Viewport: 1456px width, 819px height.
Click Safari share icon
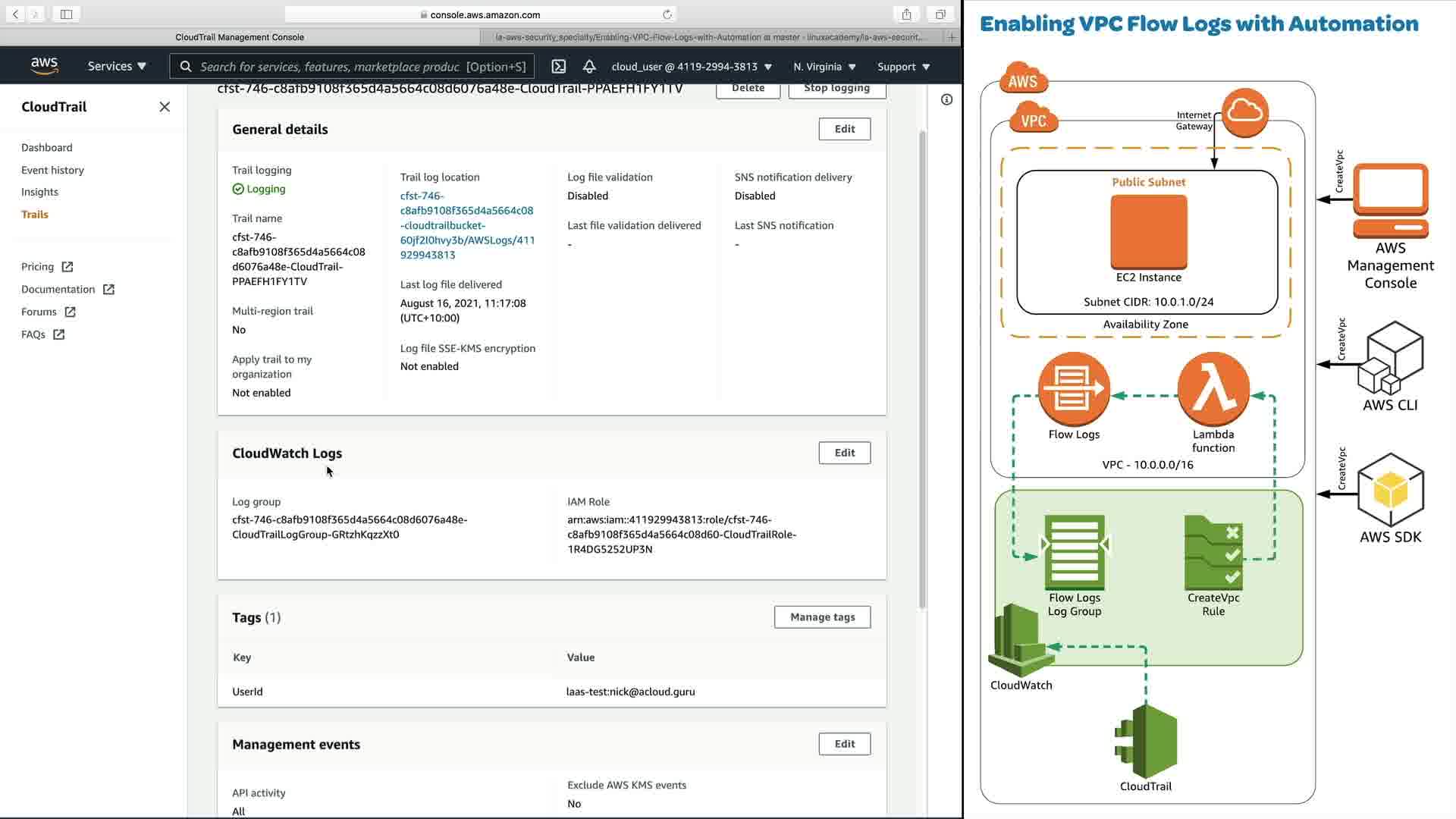[906, 14]
